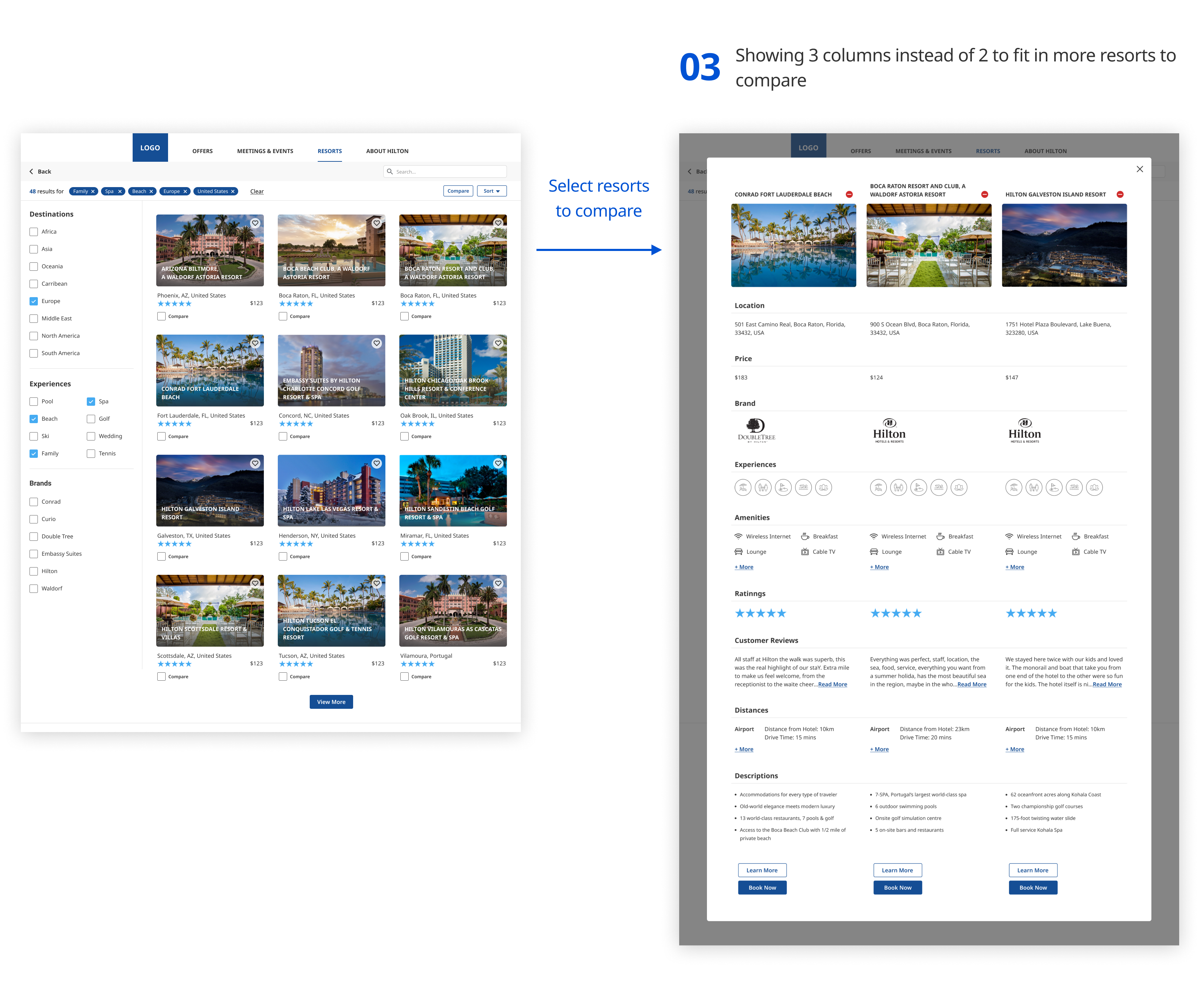Click Book Now for Hilton Galveston

coord(1033,888)
